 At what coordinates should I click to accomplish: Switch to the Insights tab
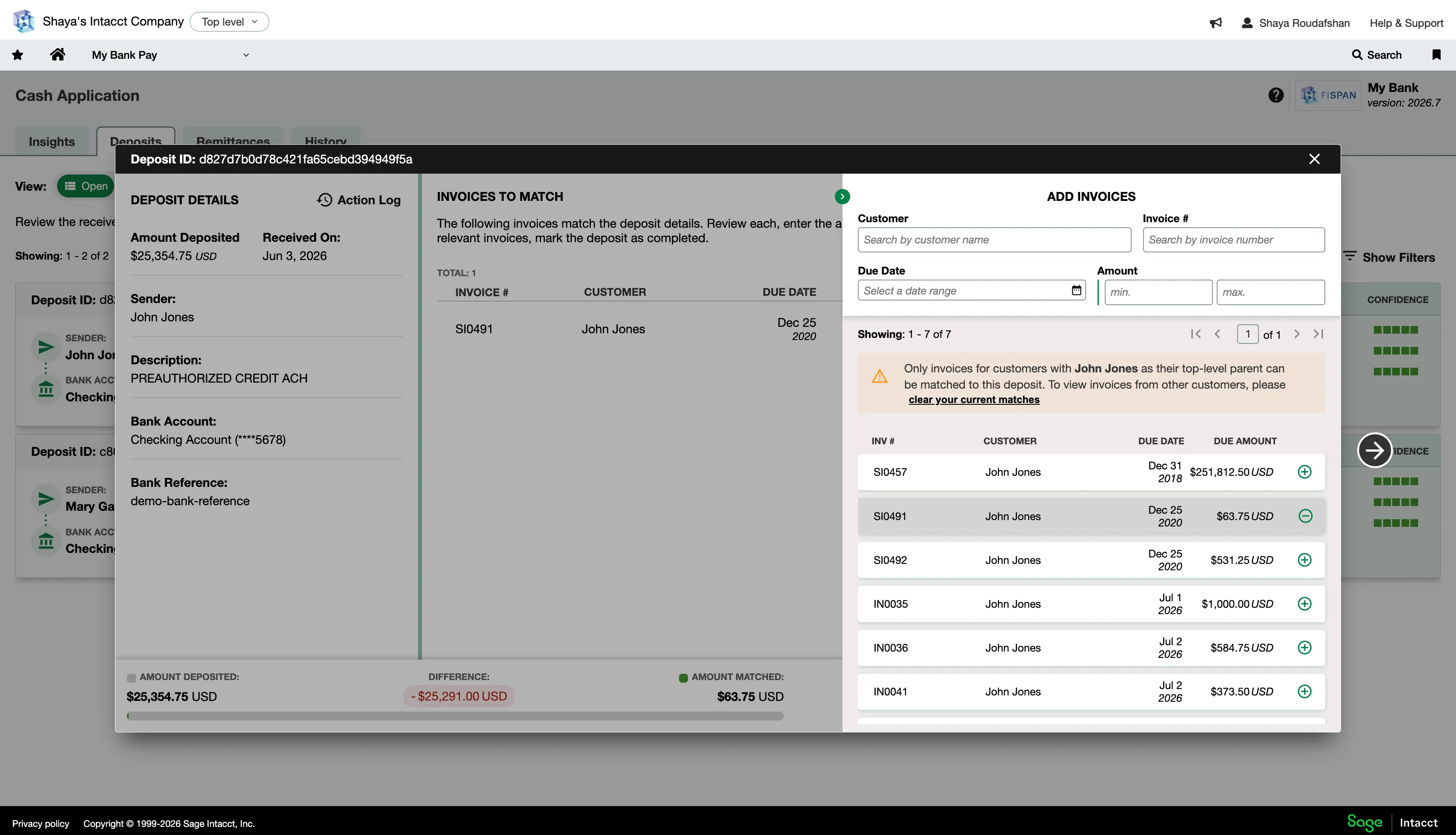point(52,141)
